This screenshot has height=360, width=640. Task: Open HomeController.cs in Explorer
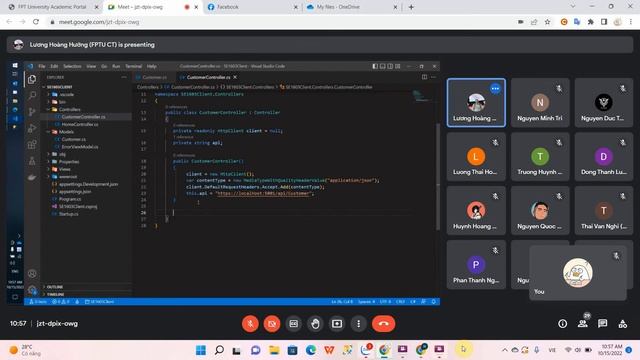pyautogui.click(x=80, y=124)
